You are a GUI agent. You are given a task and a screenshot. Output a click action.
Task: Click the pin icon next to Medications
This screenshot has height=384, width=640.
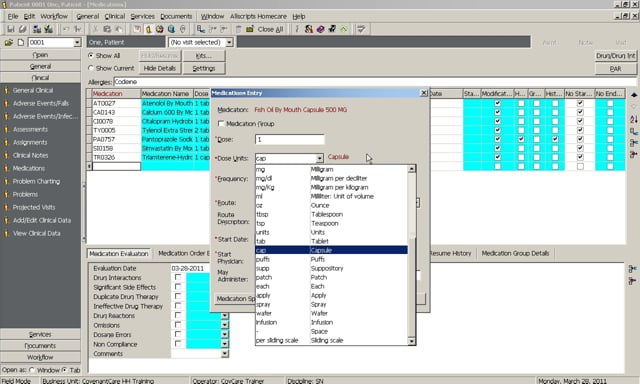6,169
